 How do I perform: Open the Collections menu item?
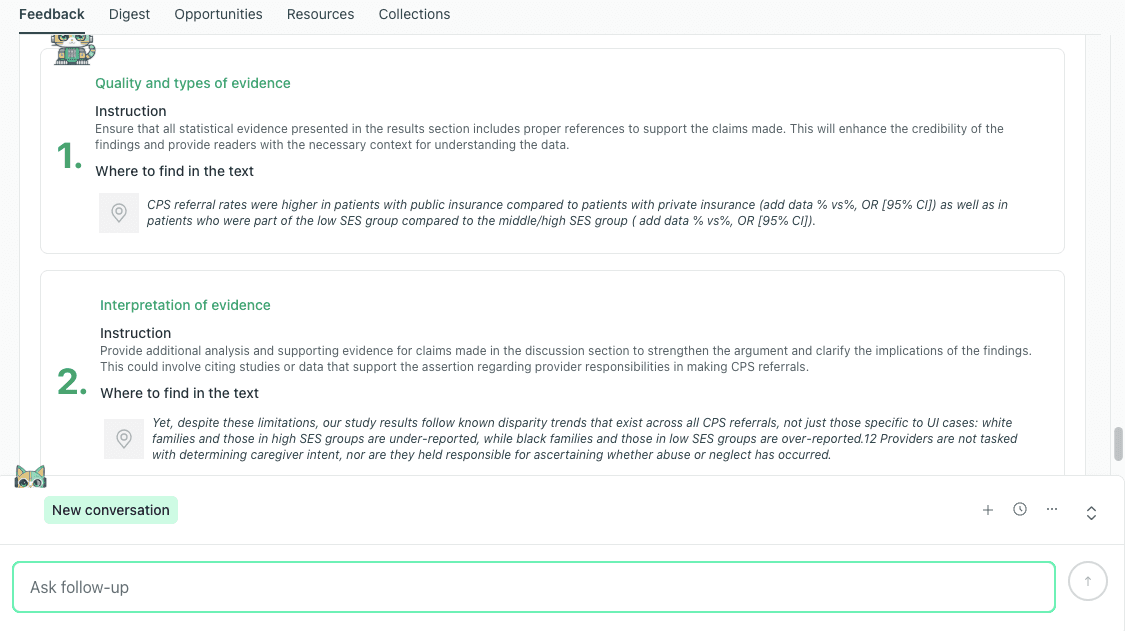(x=414, y=14)
